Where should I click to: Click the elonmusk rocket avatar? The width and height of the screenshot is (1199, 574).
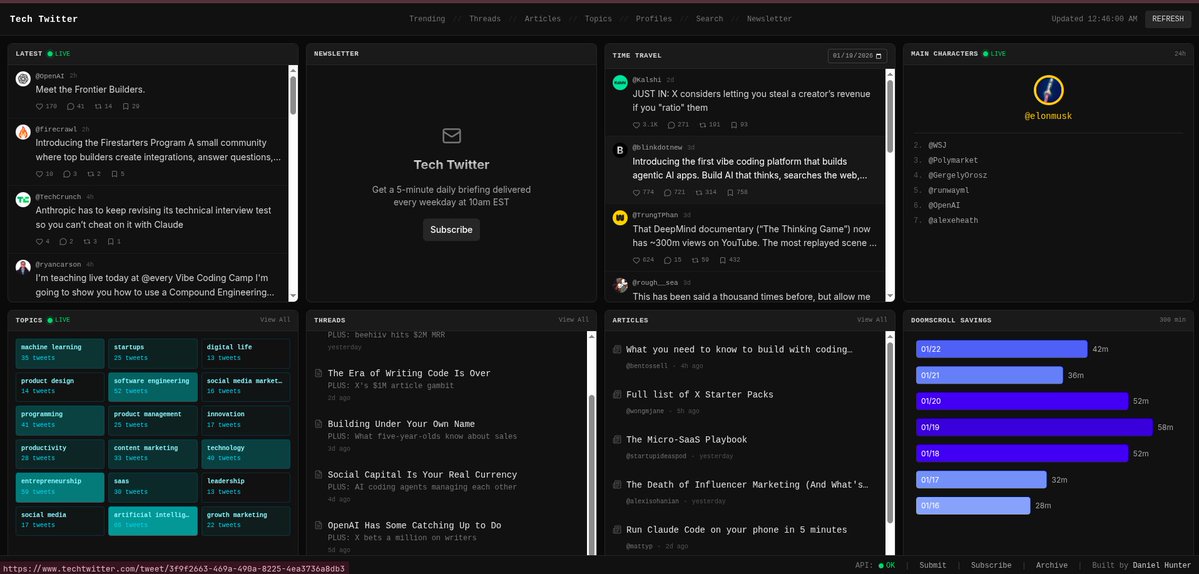[1048, 90]
